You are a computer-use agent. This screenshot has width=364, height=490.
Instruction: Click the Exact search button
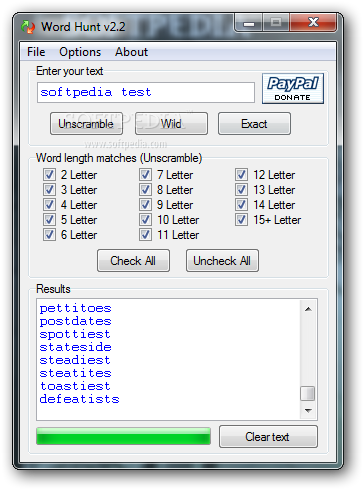pos(254,124)
